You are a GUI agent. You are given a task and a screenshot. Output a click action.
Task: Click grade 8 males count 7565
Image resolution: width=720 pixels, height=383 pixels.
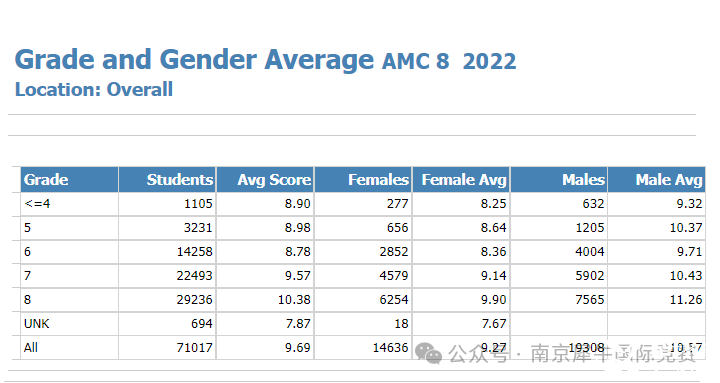click(x=590, y=300)
